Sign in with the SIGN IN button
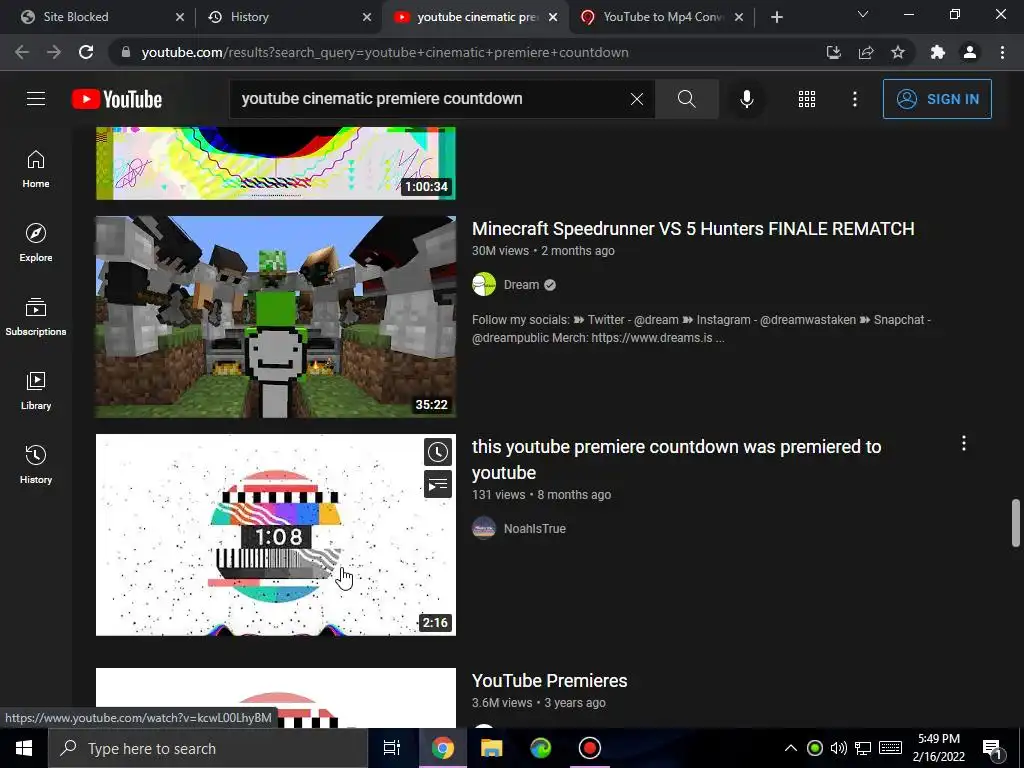 937,99
